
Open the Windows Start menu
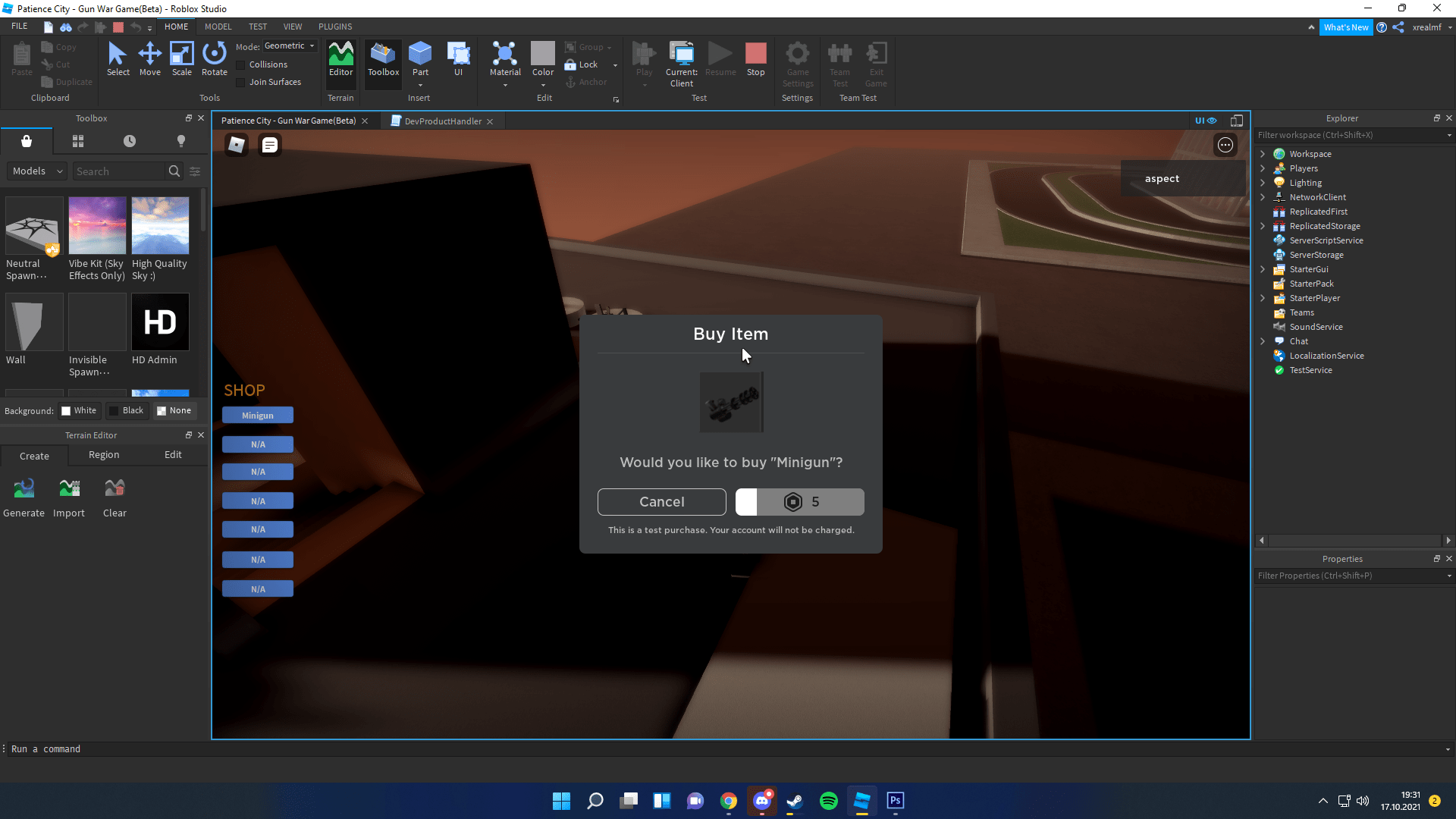point(561,801)
